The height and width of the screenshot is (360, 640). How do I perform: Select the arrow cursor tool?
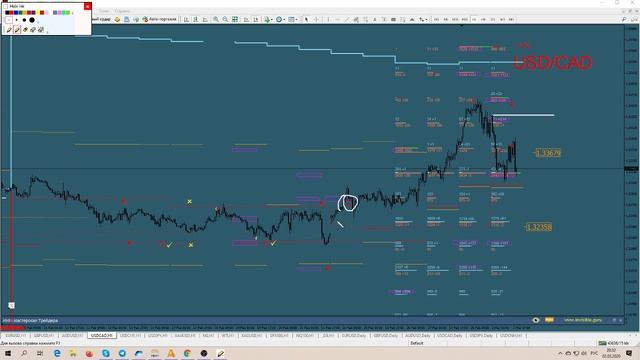coord(307,19)
